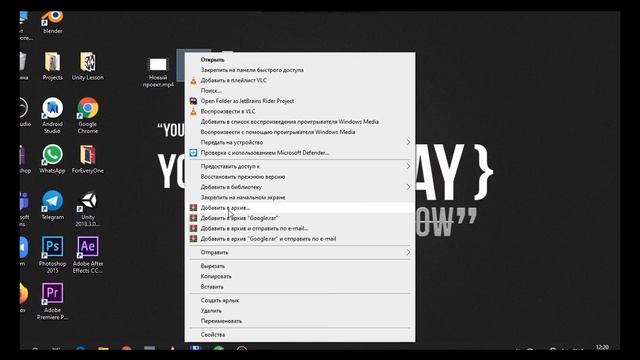Viewport: 640px width, 360px height.
Task: Launch the Android Studio shortcut
Action: click(53, 116)
